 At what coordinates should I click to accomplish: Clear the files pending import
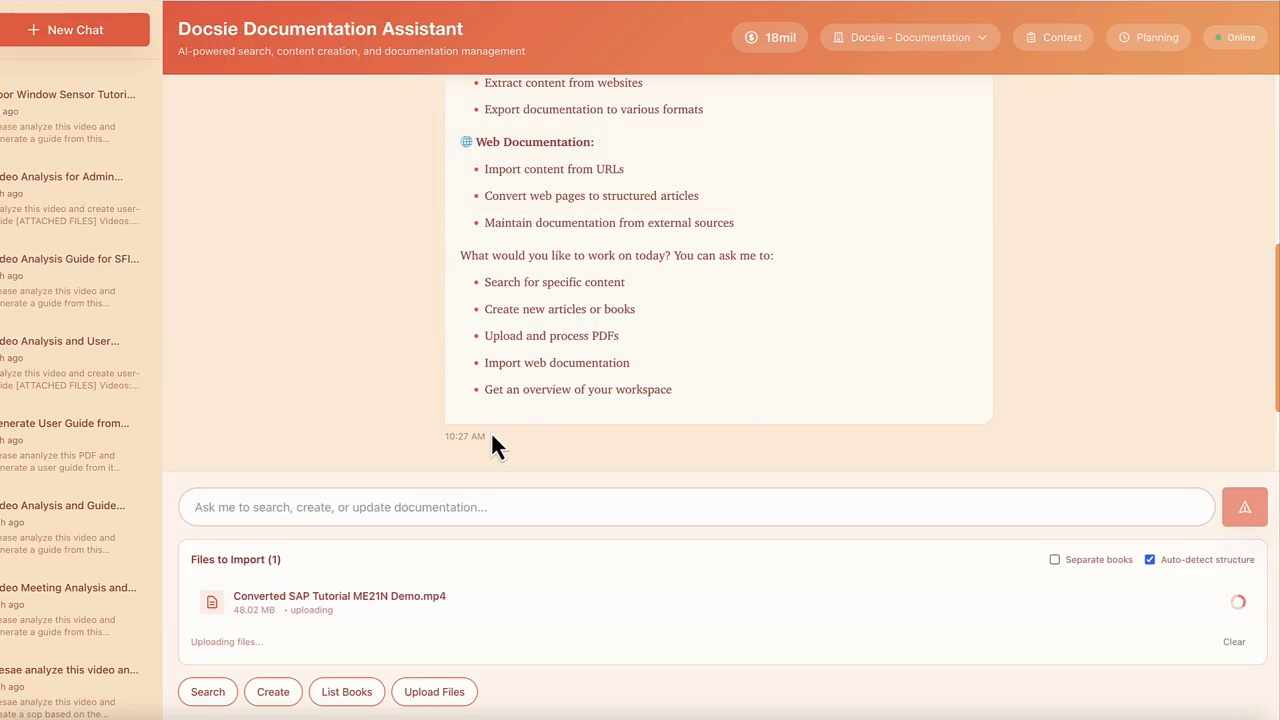pyautogui.click(x=1234, y=641)
